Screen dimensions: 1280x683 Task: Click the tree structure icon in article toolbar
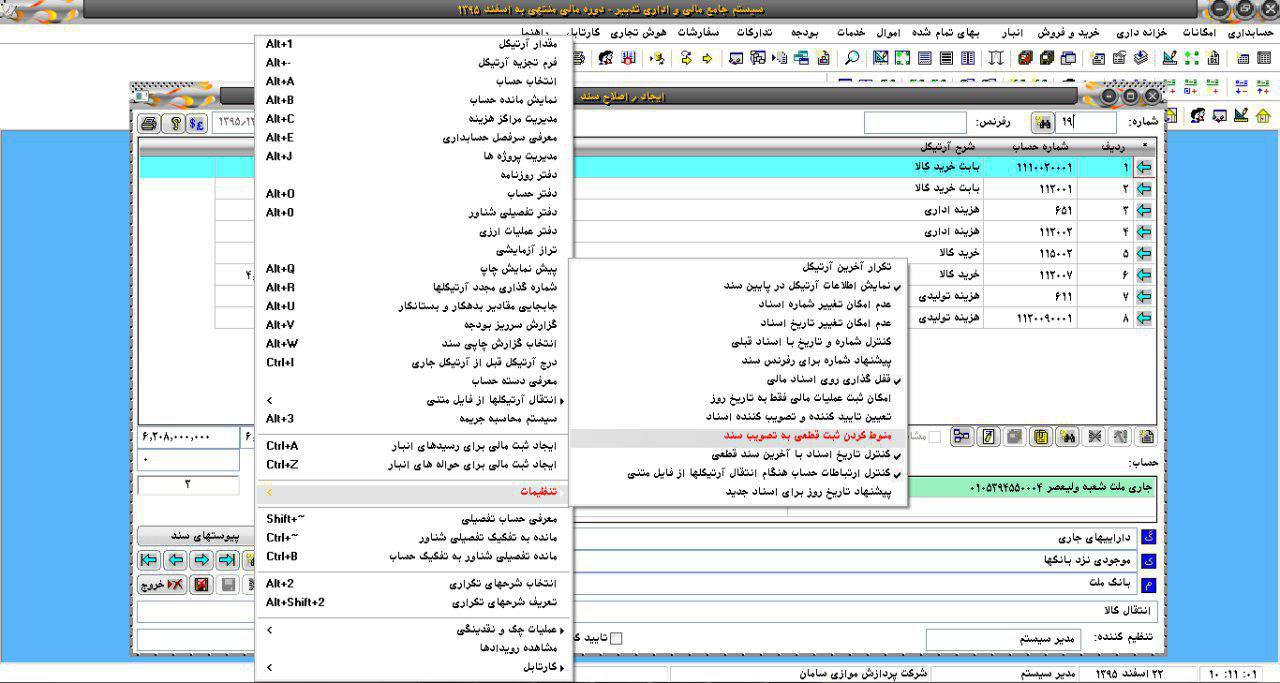coord(961,436)
